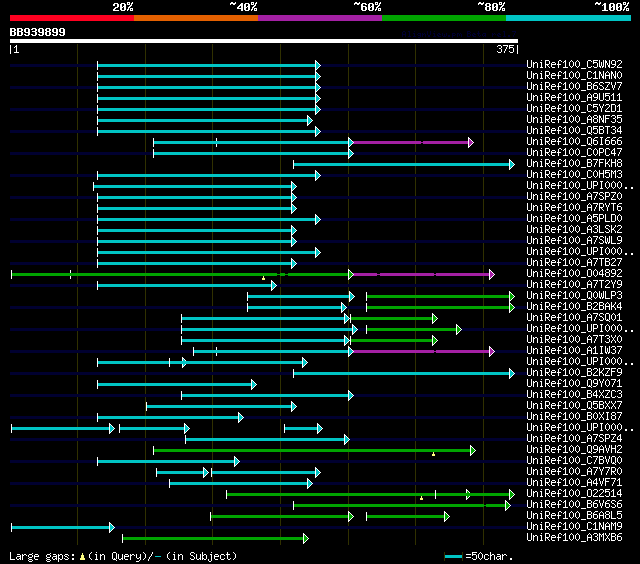Click the cyan alignment bar for B2KZF9
Viewport: 640px width, 564px height.
click(x=404, y=374)
